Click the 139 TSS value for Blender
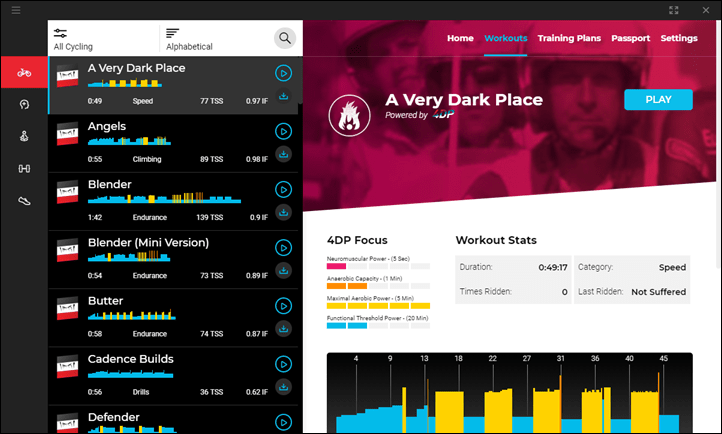 [x=210, y=217]
